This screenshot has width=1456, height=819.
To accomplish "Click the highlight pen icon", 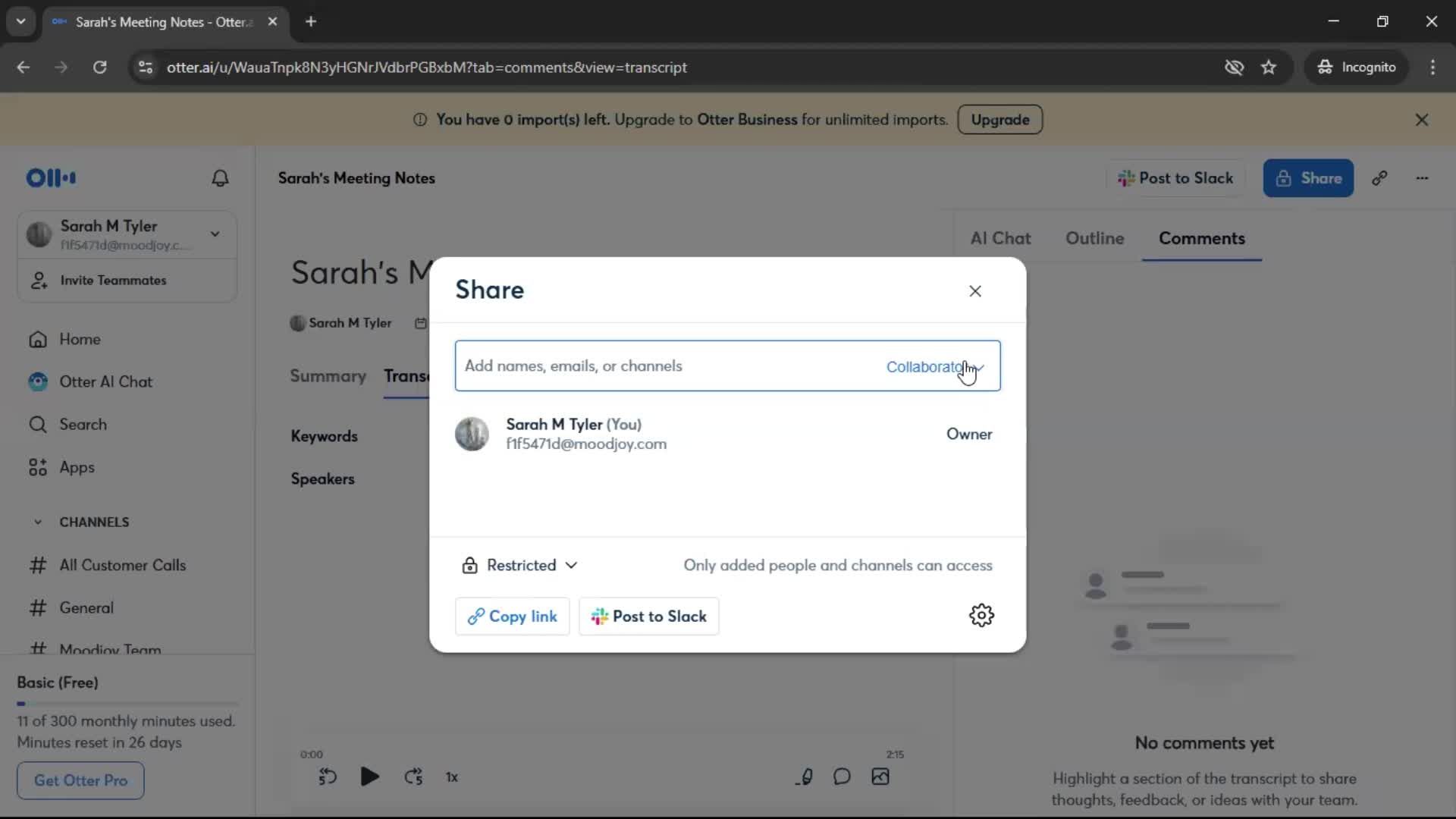I will point(805,777).
